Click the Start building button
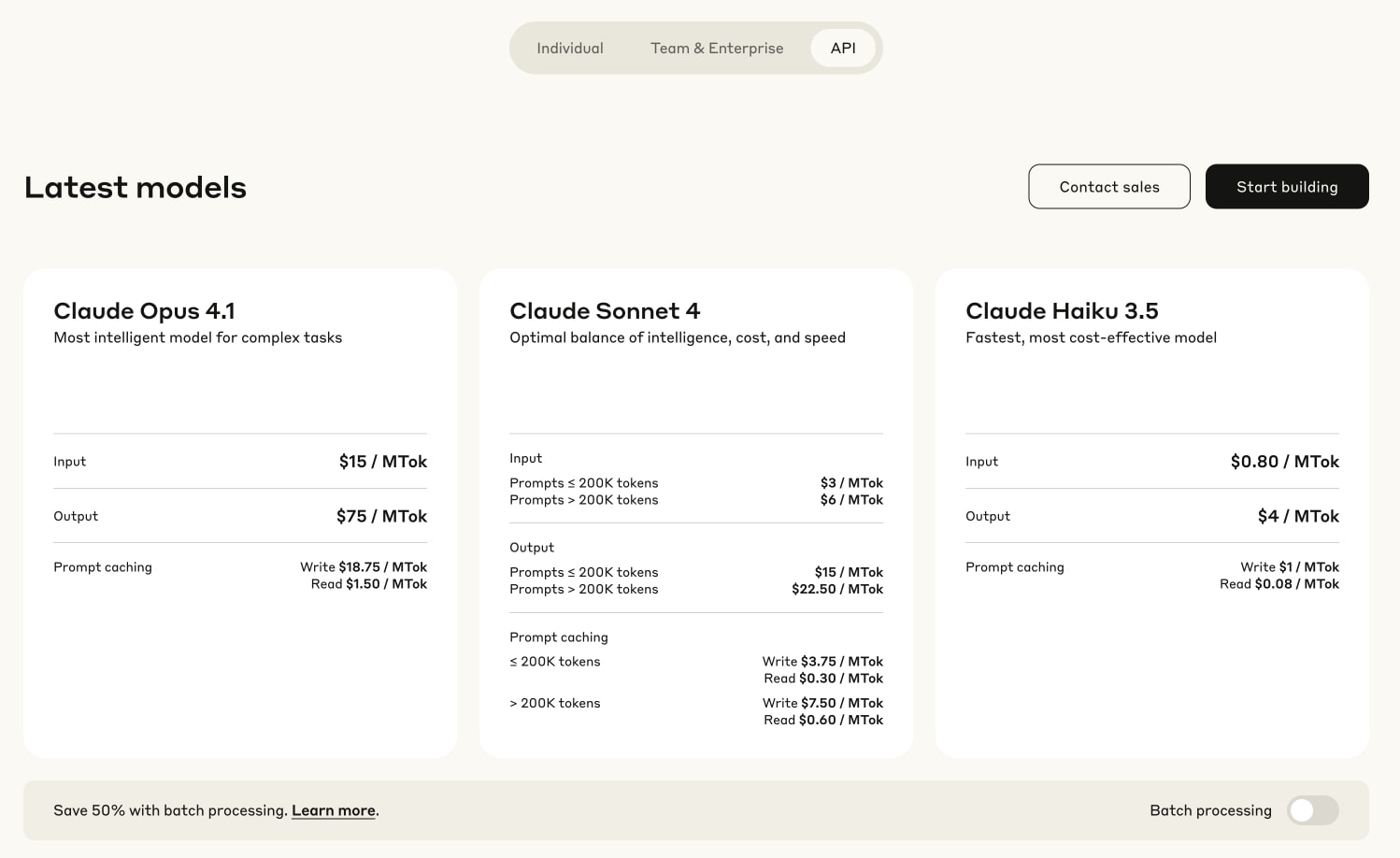This screenshot has width=1400, height=858. (1287, 187)
